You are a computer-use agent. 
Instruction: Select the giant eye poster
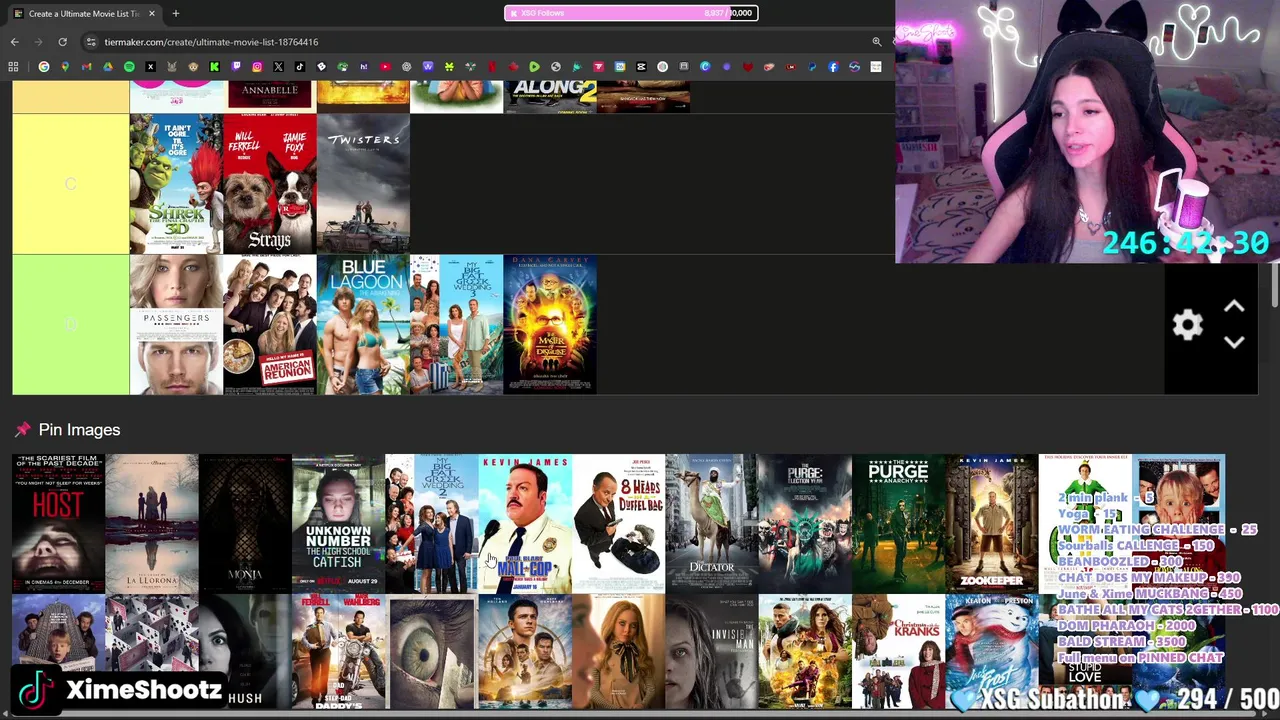pos(431,652)
